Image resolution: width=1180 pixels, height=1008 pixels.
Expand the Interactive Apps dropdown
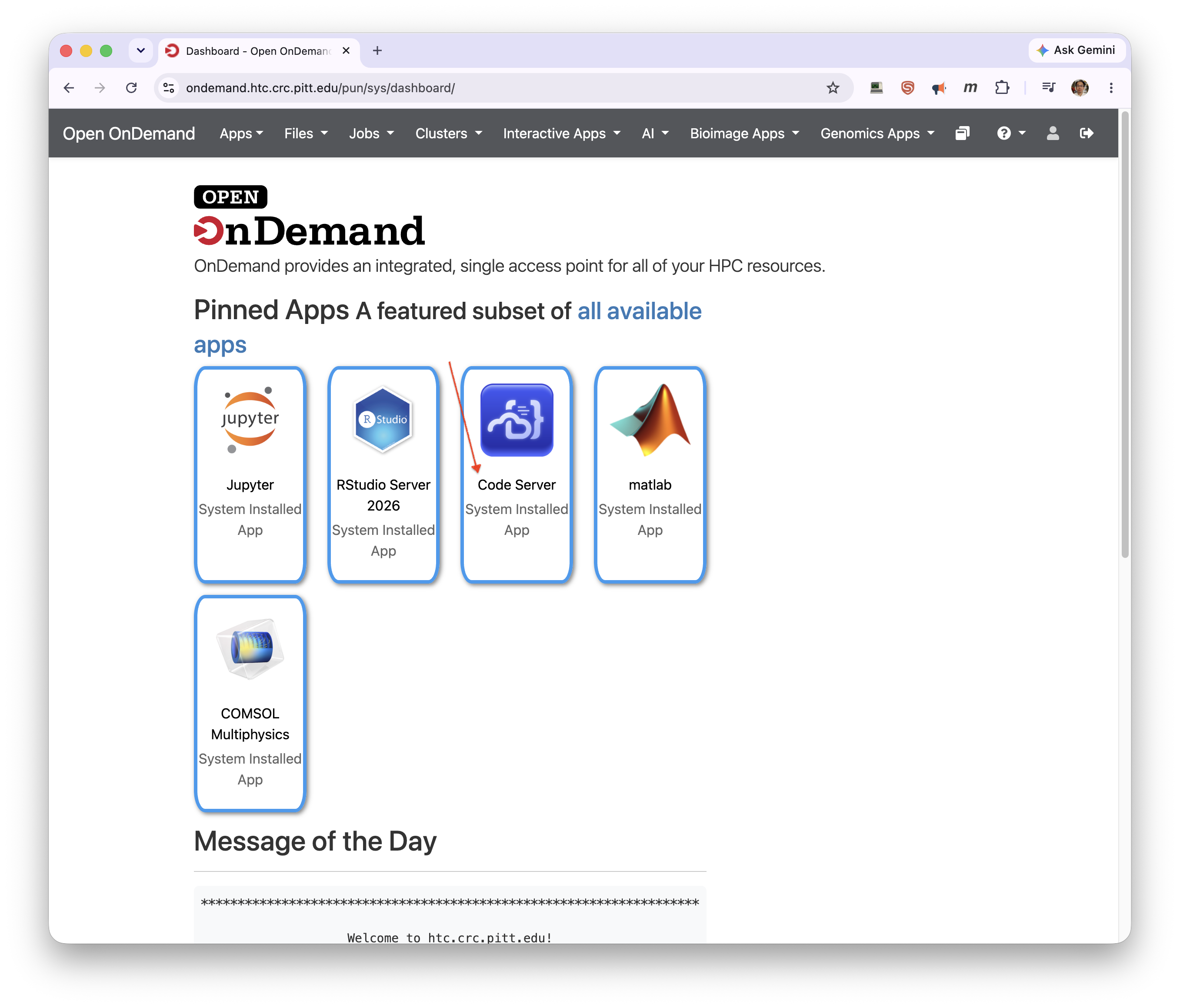[562, 133]
